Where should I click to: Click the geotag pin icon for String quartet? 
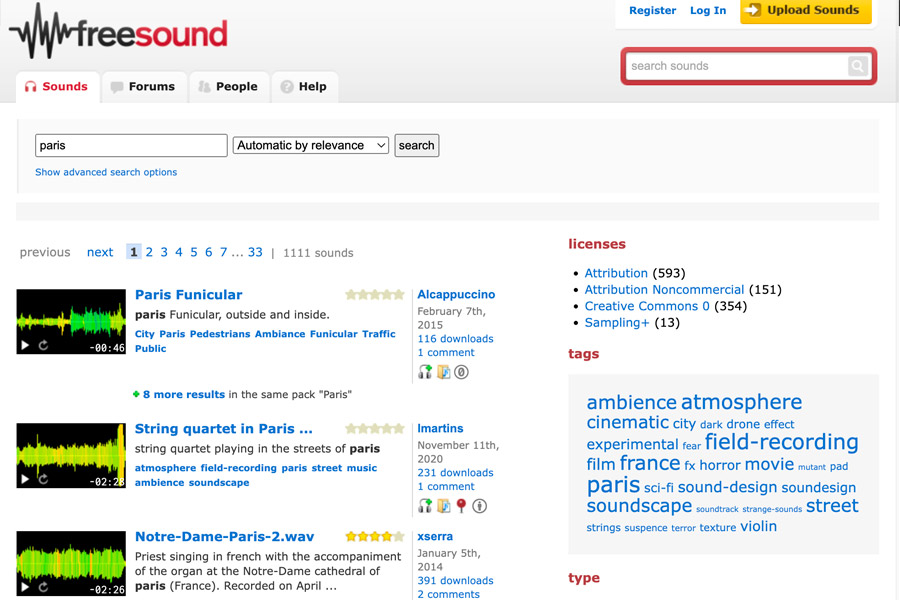(x=461, y=505)
